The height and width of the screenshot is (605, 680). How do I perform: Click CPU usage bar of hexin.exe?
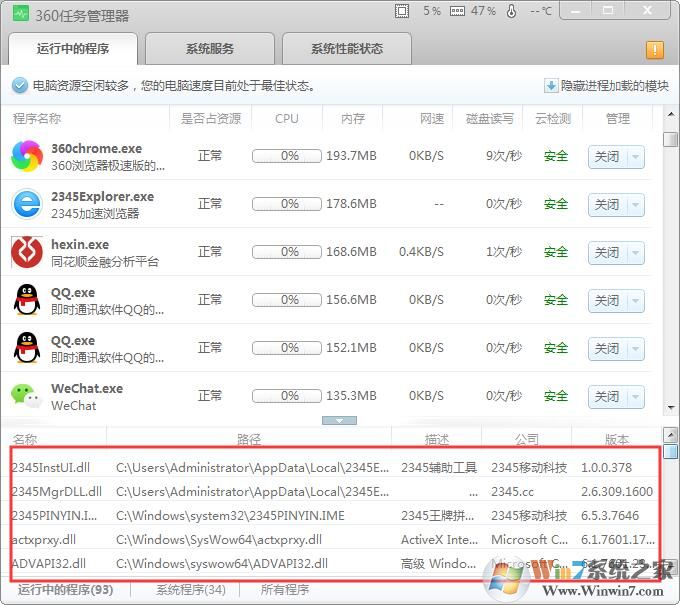pyautogui.click(x=287, y=252)
